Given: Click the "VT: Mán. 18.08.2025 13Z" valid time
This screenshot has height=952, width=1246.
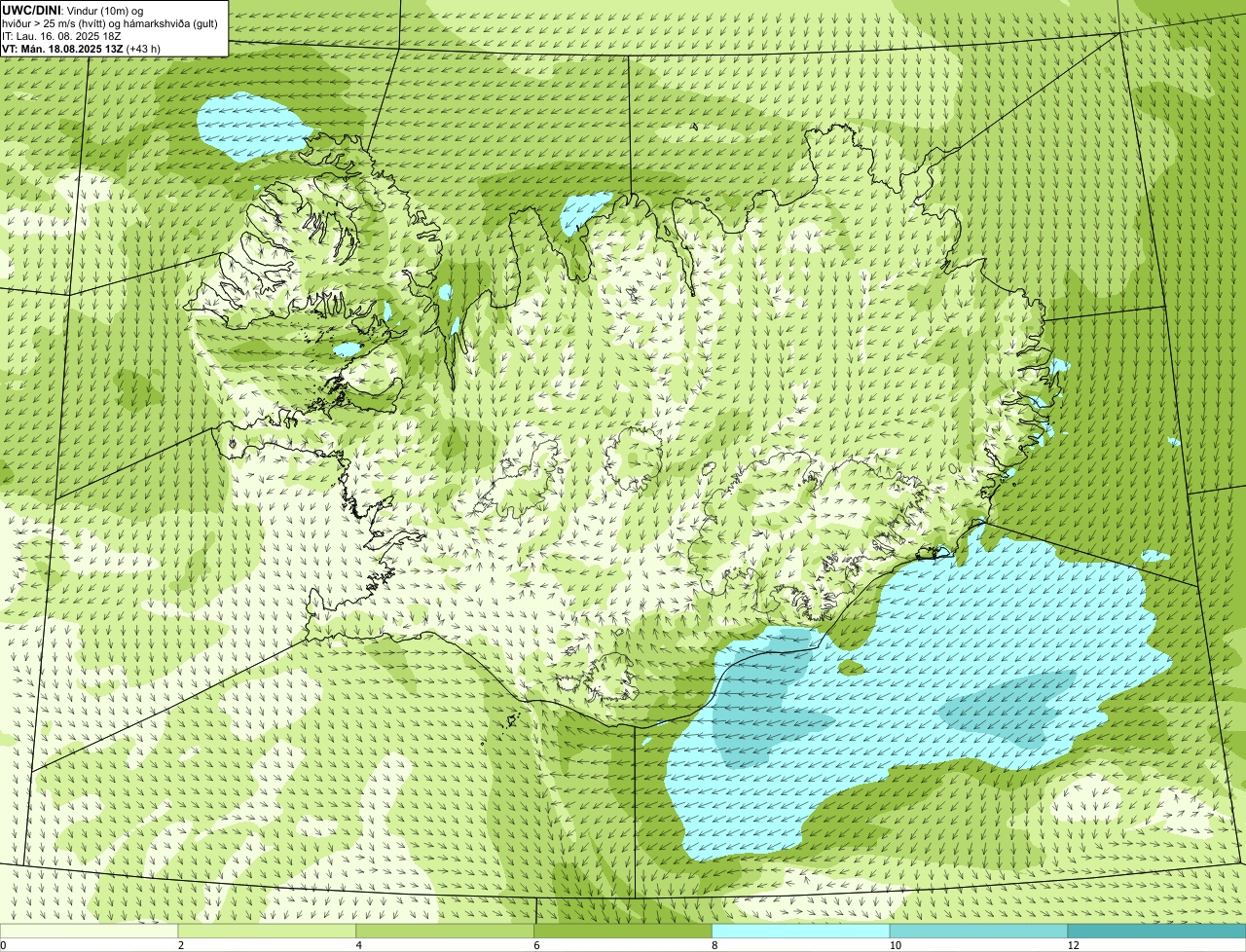Looking at the screenshot, I should [x=62, y=48].
